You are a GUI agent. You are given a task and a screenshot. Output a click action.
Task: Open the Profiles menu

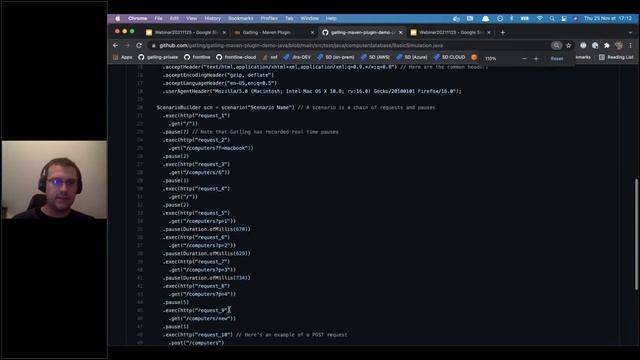[x=269, y=18]
